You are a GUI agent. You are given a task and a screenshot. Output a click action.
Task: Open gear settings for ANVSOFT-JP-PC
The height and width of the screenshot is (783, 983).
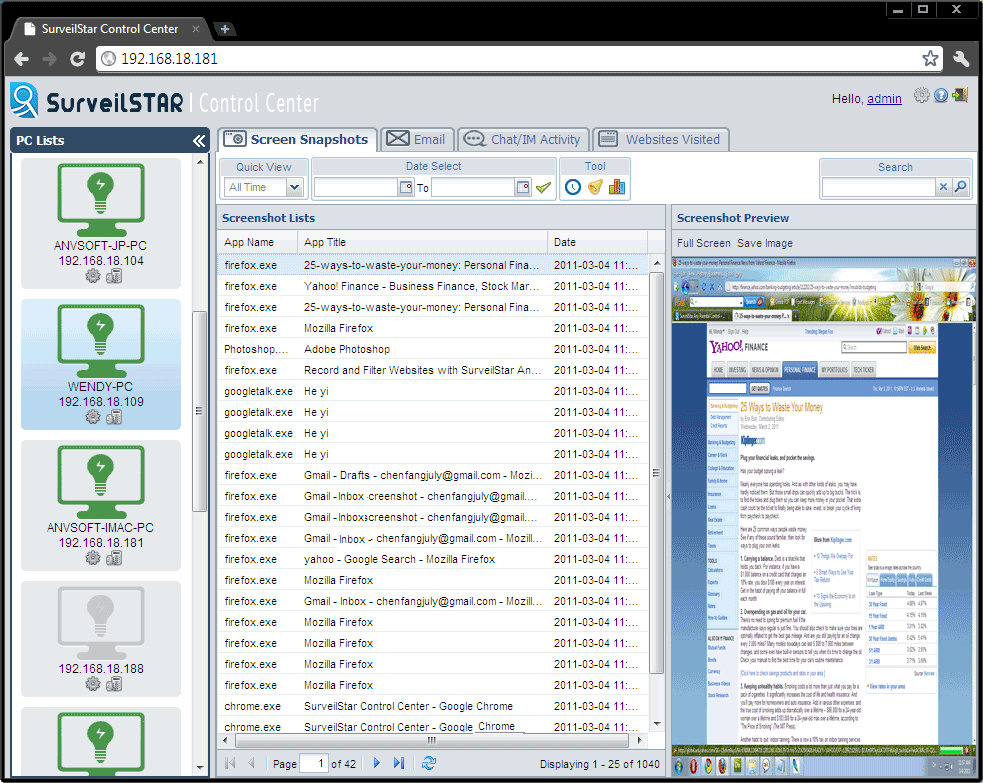coord(93,276)
